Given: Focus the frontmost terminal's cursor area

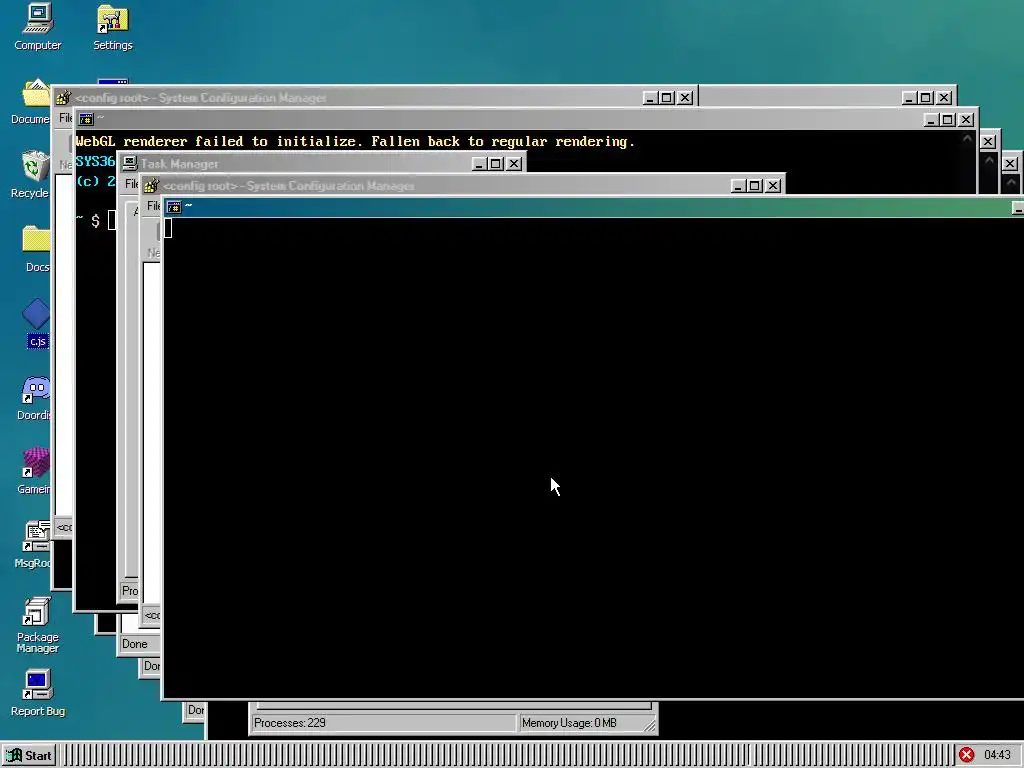Looking at the screenshot, I should click(x=168, y=228).
